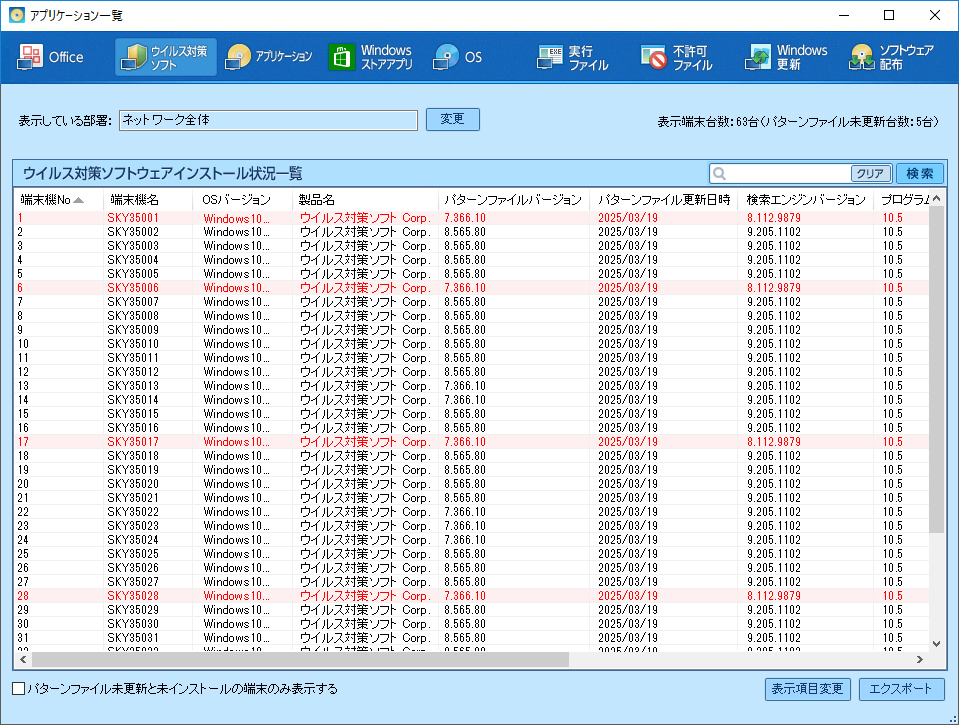The height and width of the screenshot is (725, 959).
Task: Select row SKY35017
Action: pyautogui.click(x=472, y=442)
